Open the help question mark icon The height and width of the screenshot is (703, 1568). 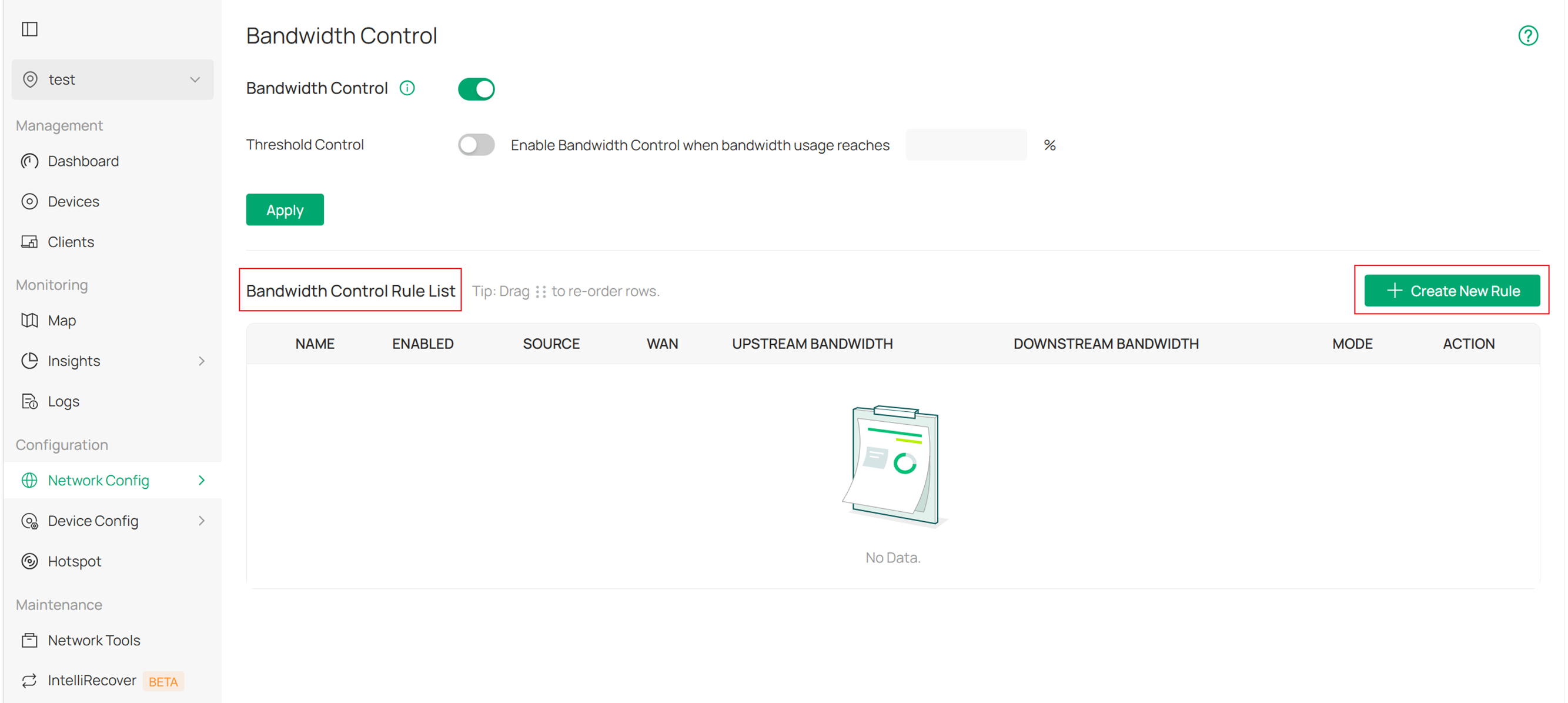tap(1528, 35)
